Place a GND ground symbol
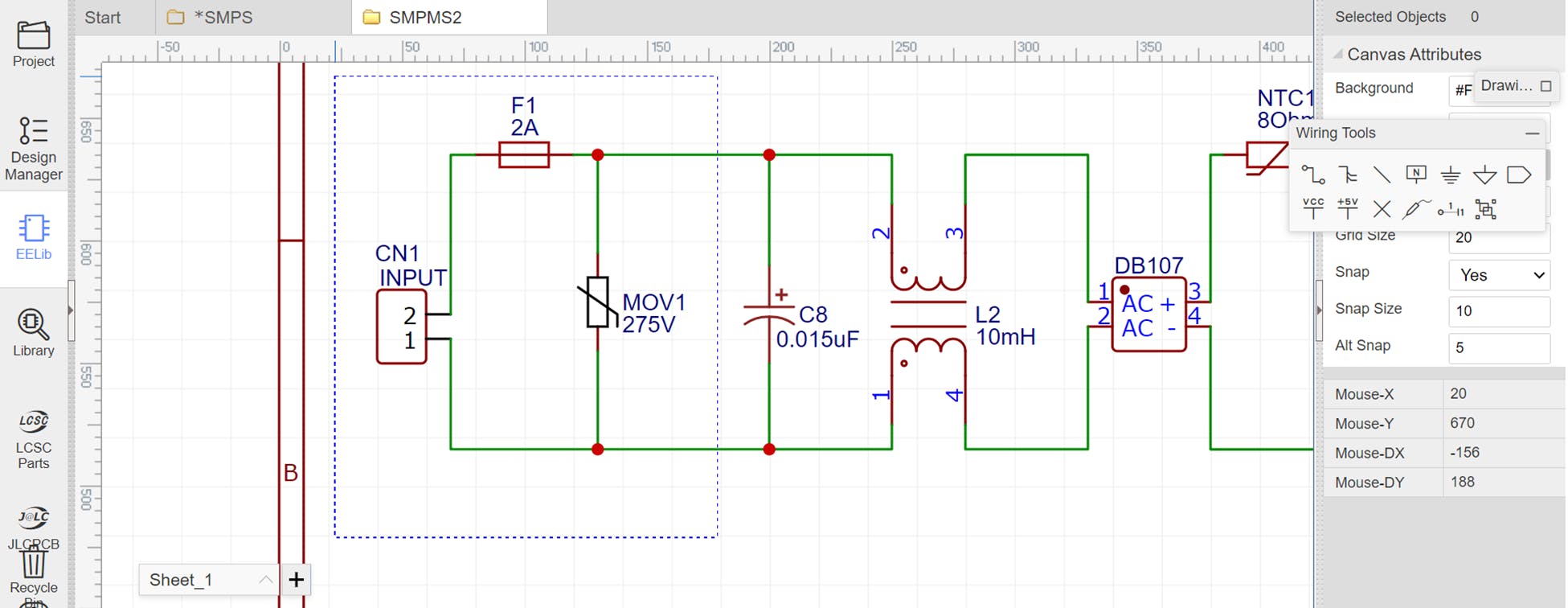 [1450, 175]
